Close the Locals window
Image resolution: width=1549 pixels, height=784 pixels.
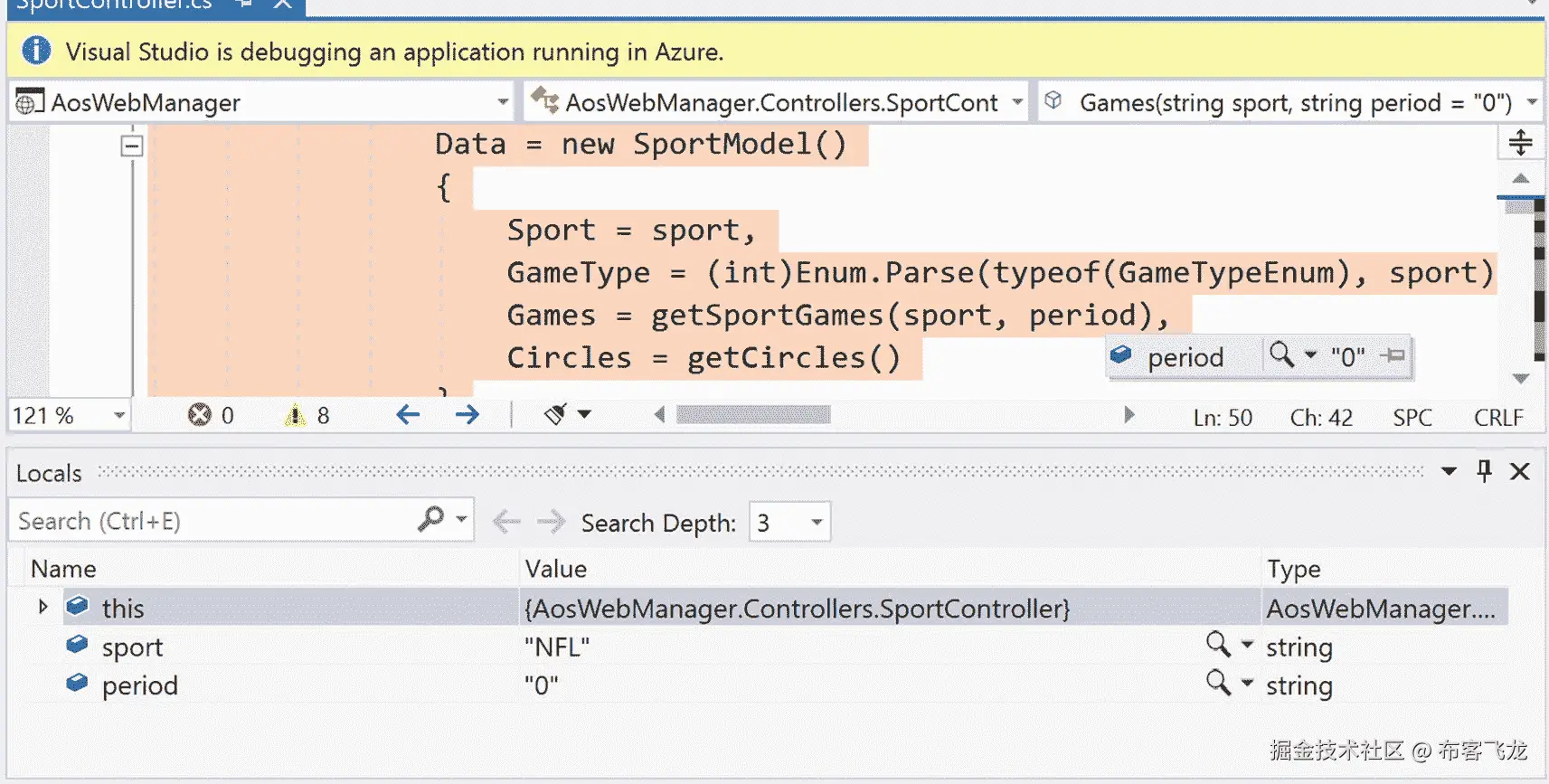coord(1520,471)
